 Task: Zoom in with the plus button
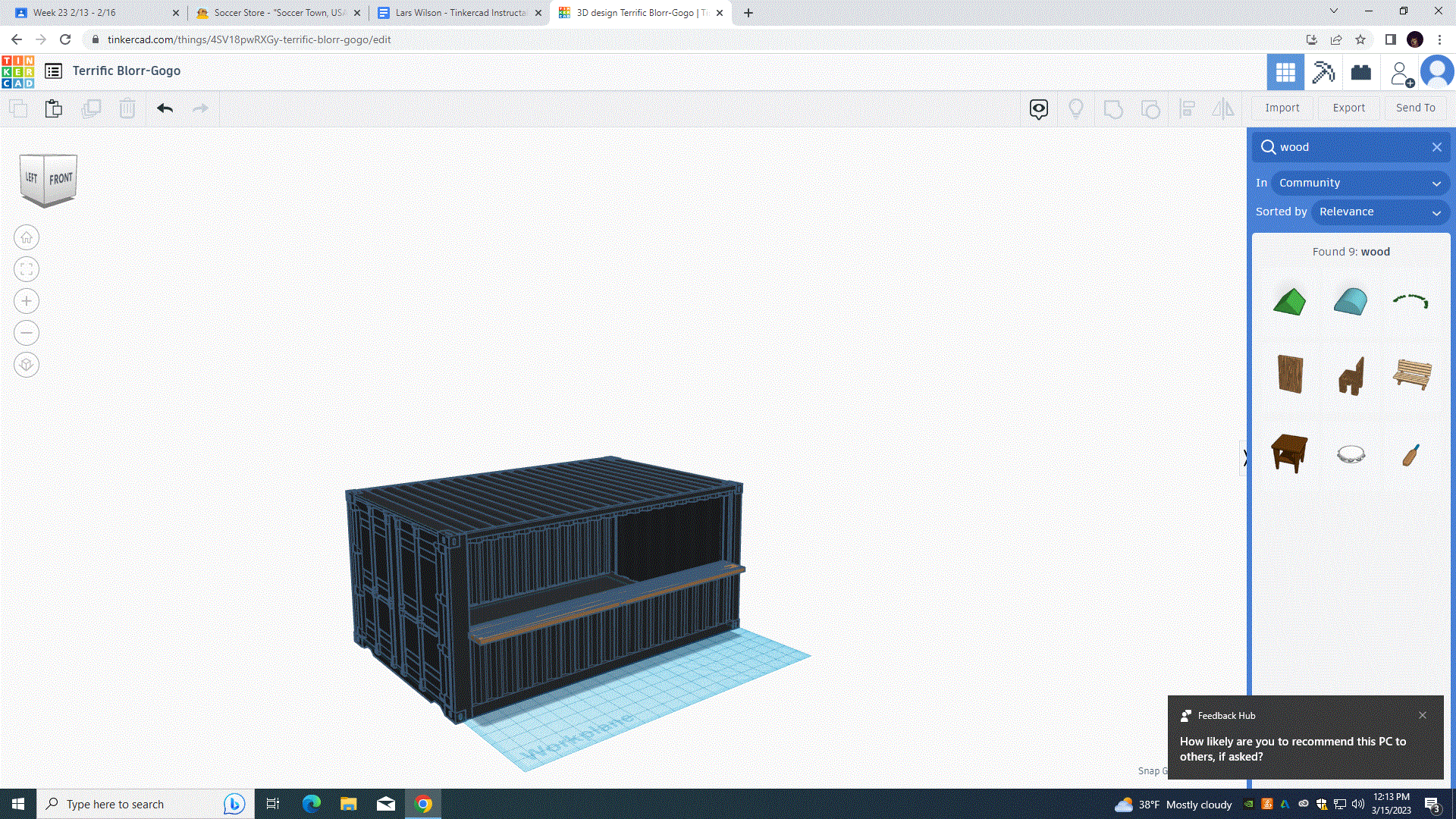pyautogui.click(x=27, y=301)
